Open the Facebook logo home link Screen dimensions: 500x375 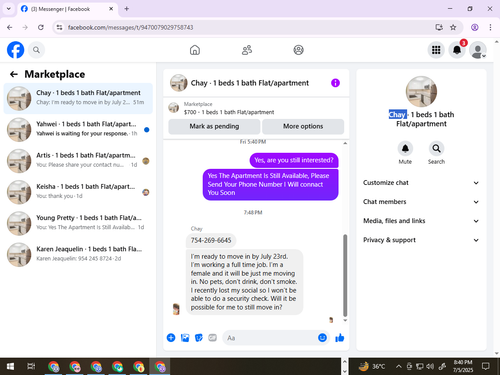coord(15,50)
